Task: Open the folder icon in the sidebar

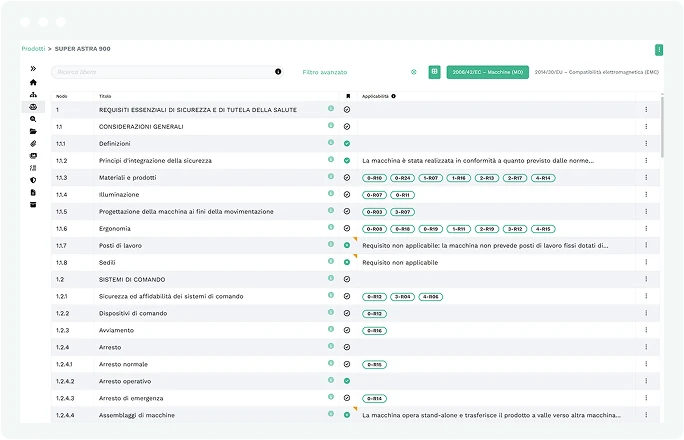Action: pyautogui.click(x=33, y=131)
